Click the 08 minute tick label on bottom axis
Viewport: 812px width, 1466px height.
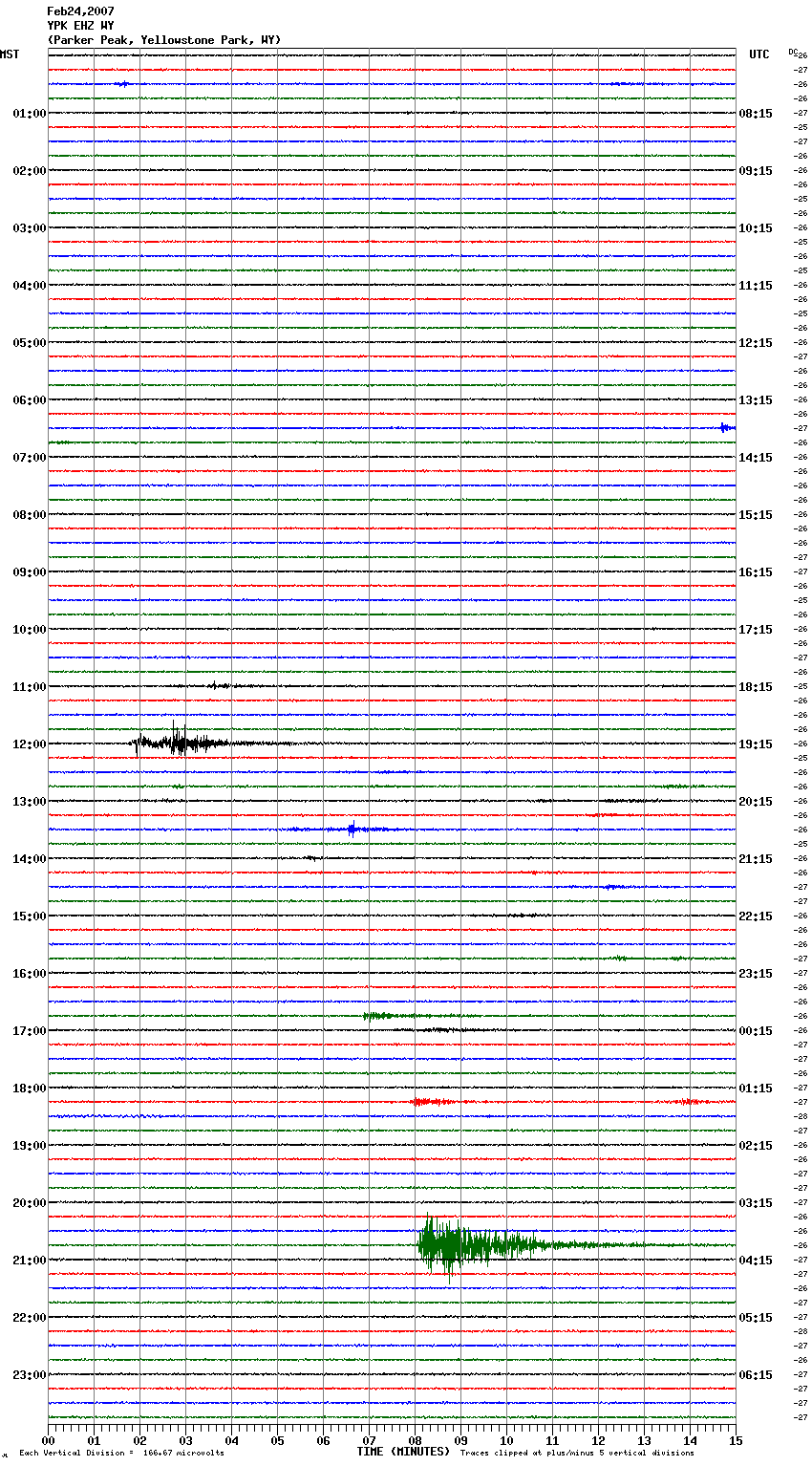[415, 1440]
